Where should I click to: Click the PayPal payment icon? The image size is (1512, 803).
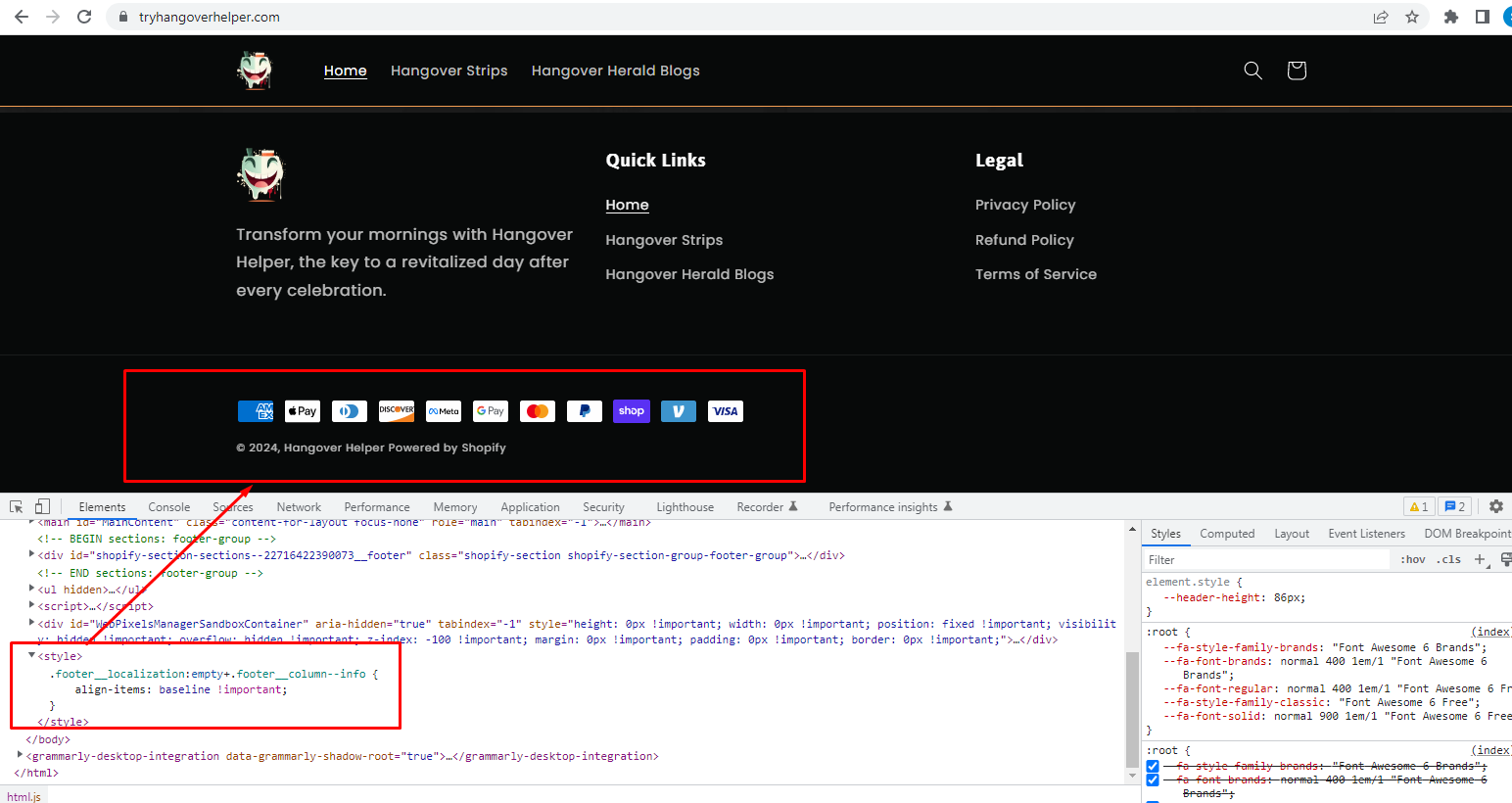point(585,411)
